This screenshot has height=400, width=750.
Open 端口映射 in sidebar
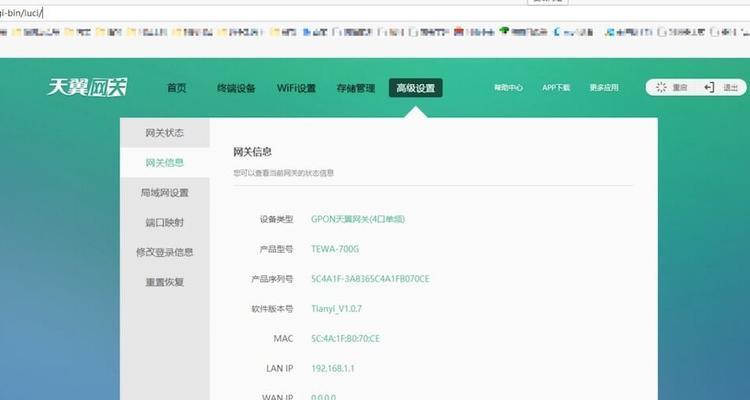(x=165, y=222)
